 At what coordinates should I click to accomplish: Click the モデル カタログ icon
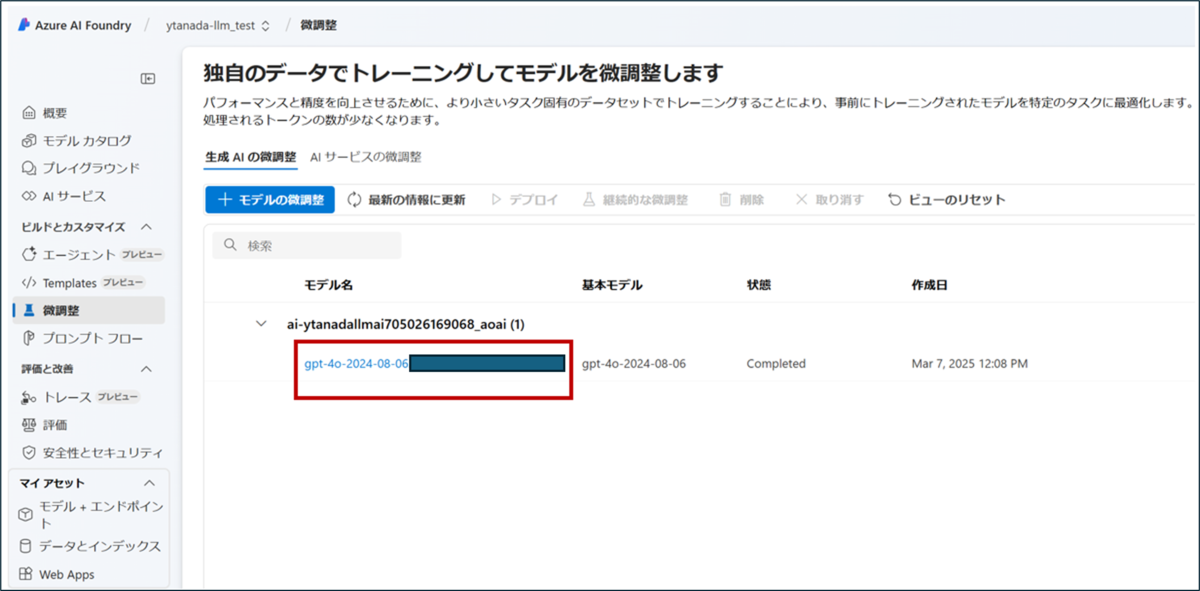pyautogui.click(x=29, y=141)
